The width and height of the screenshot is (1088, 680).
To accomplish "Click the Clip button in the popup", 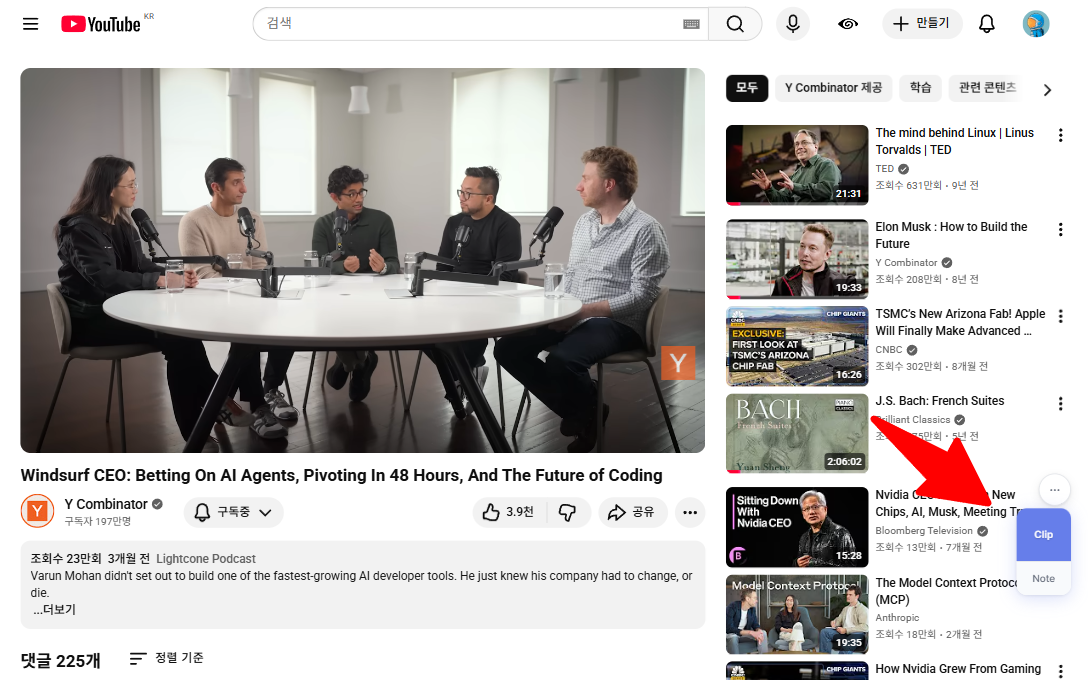I will (x=1043, y=534).
